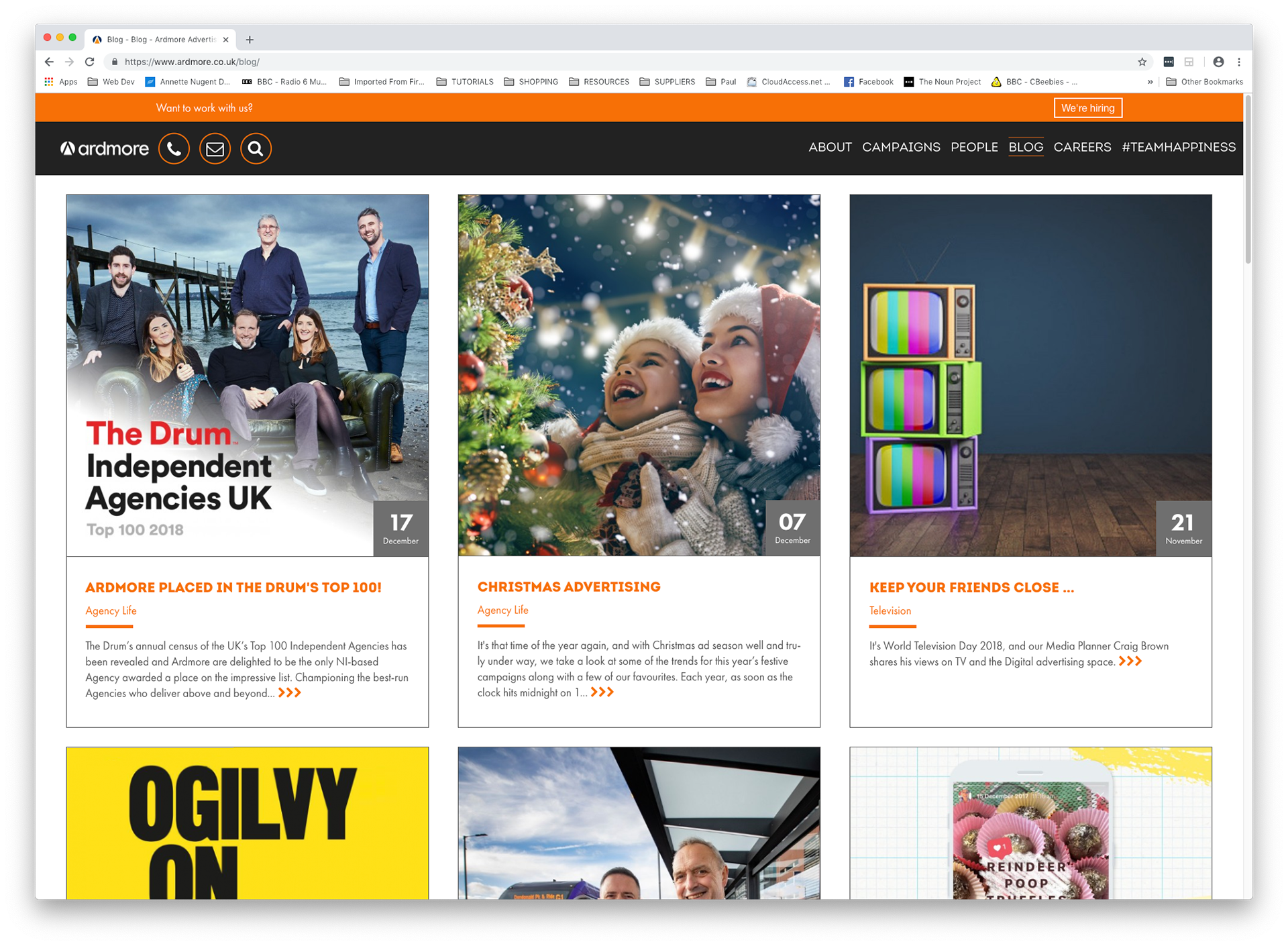The image size is (1288, 946).
Task: Open the CAREERS menu item
Action: 1082,148
